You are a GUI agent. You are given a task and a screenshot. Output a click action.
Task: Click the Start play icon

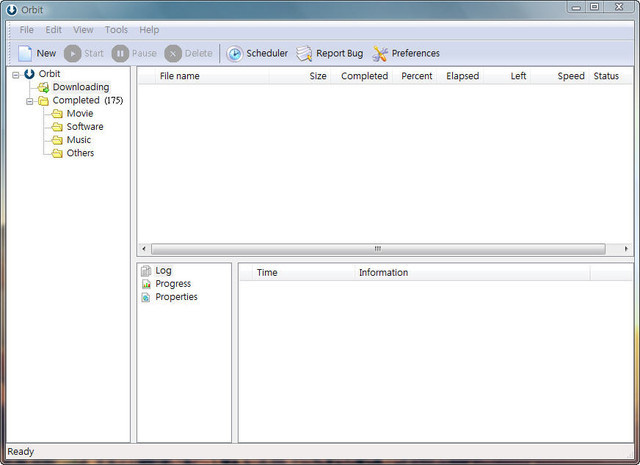pos(73,53)
